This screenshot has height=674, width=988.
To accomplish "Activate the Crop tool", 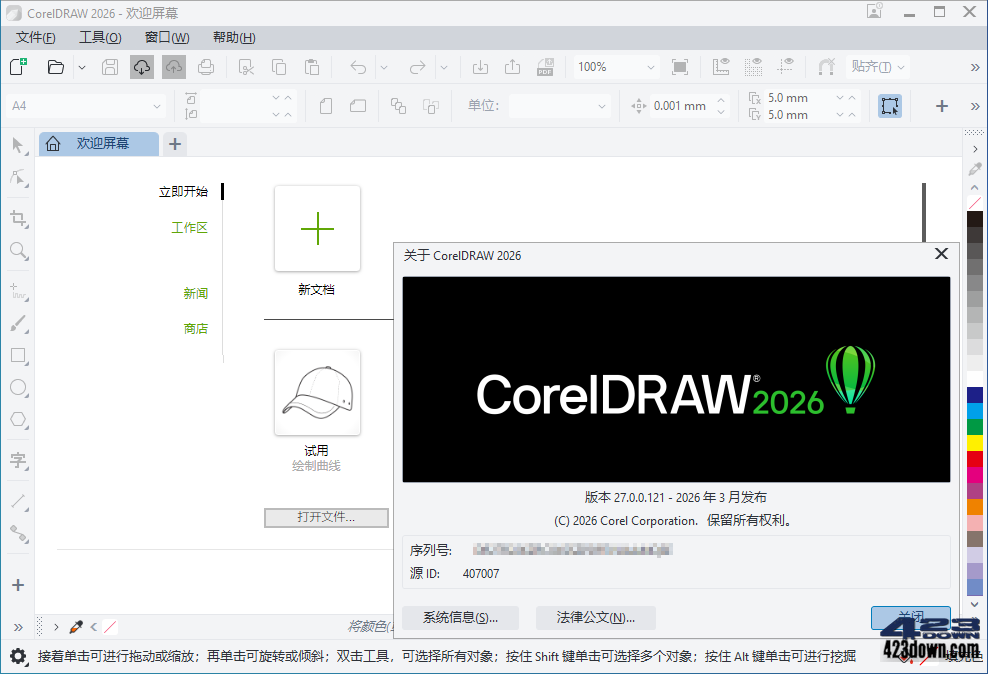I will [18, 219].
